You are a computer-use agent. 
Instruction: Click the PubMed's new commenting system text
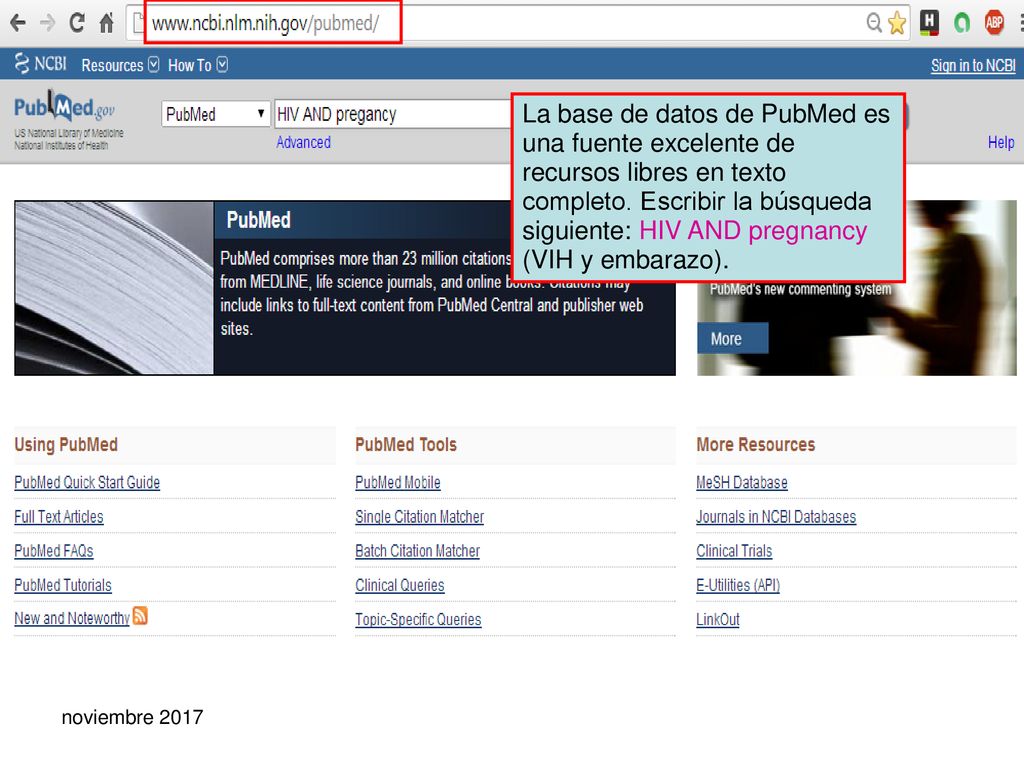[x=801, y=289]
